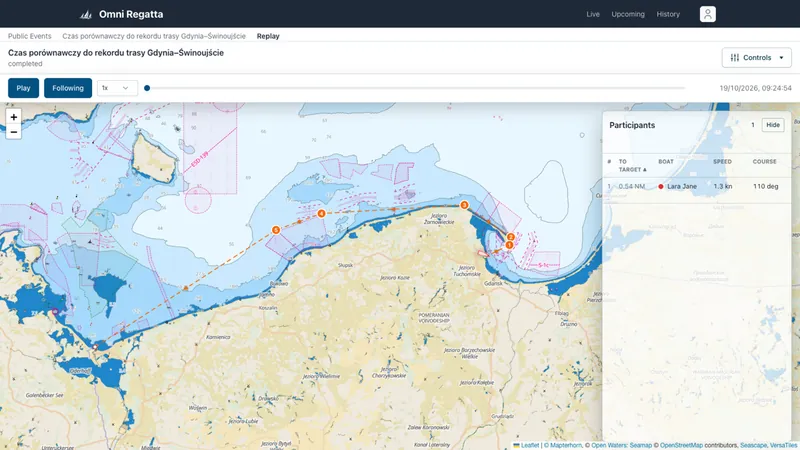Start replay with Play button
This screenshot has height=450, width=800.
point(23,88)
